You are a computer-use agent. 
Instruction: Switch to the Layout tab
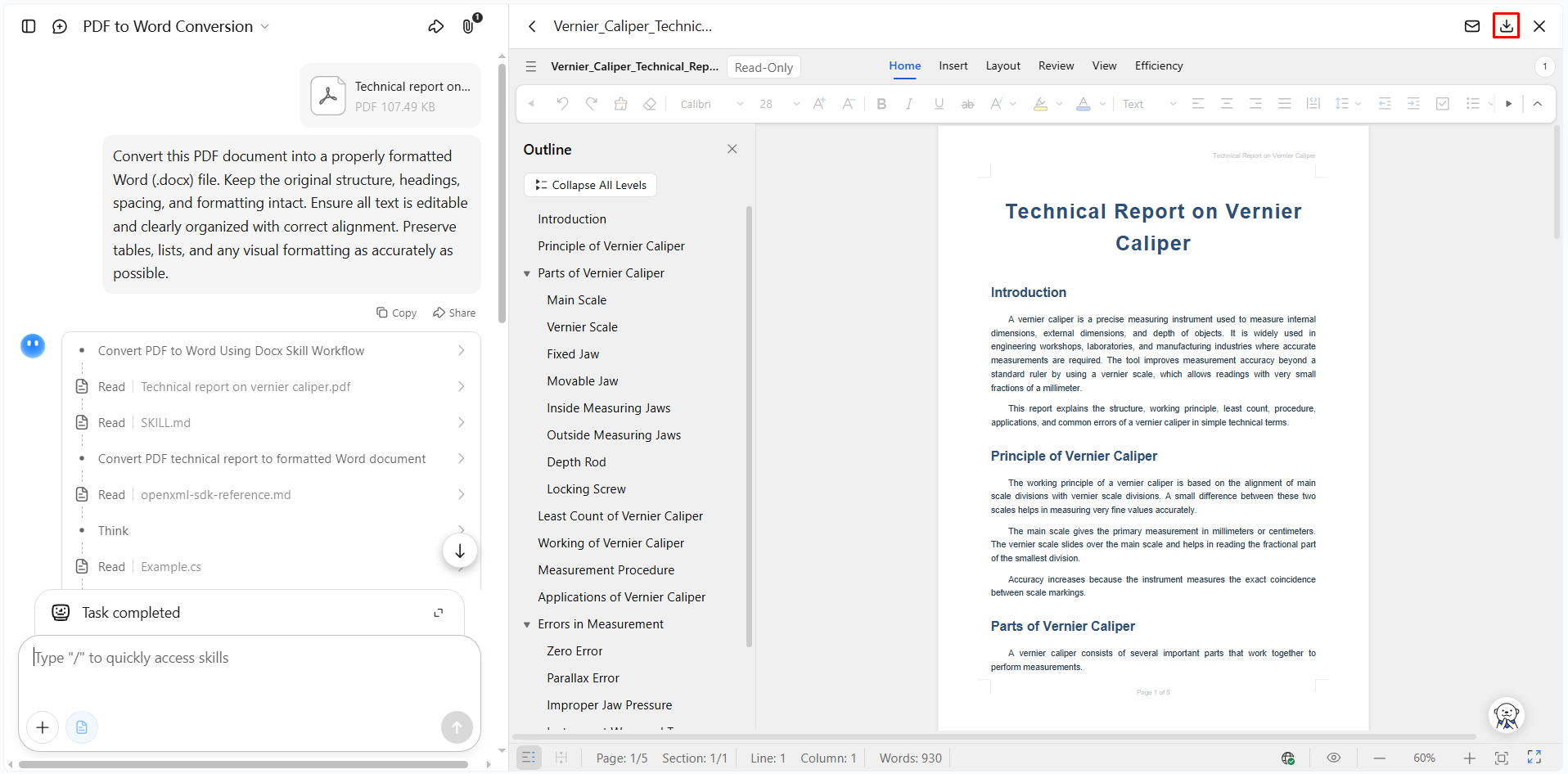[1003, 66]
